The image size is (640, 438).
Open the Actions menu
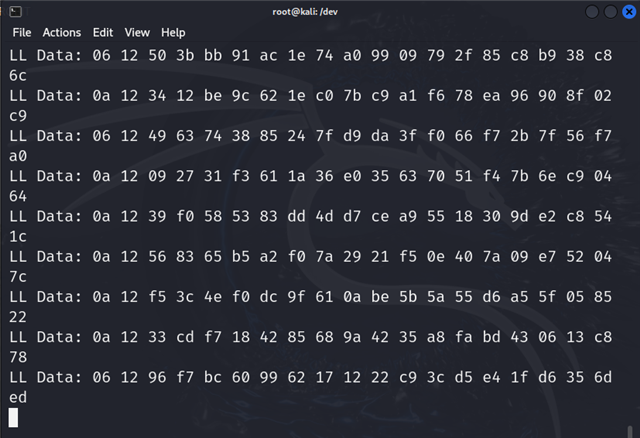pyautogui.click(x=62, y=33)
